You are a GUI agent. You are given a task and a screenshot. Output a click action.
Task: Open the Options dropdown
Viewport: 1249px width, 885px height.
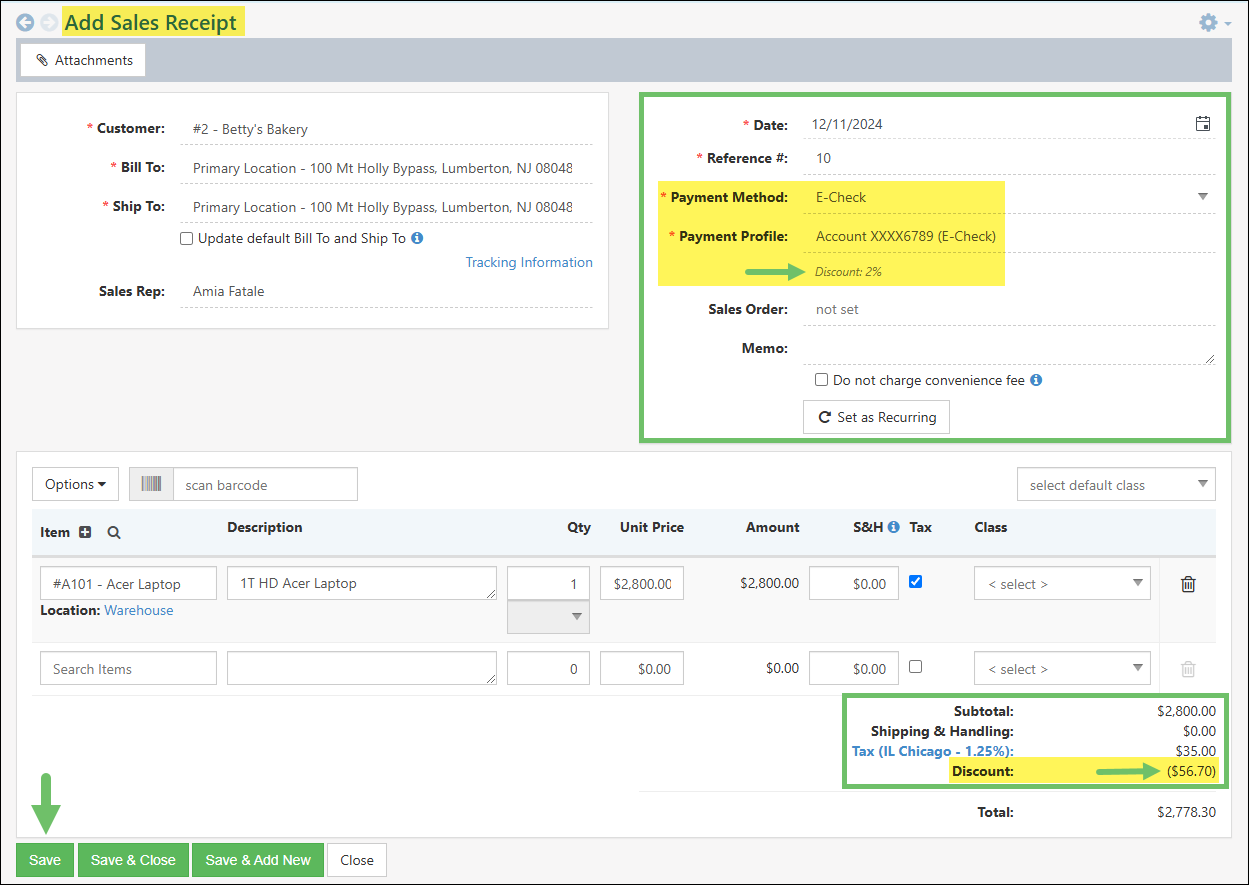pyautogui.click(x=75, y=484)
